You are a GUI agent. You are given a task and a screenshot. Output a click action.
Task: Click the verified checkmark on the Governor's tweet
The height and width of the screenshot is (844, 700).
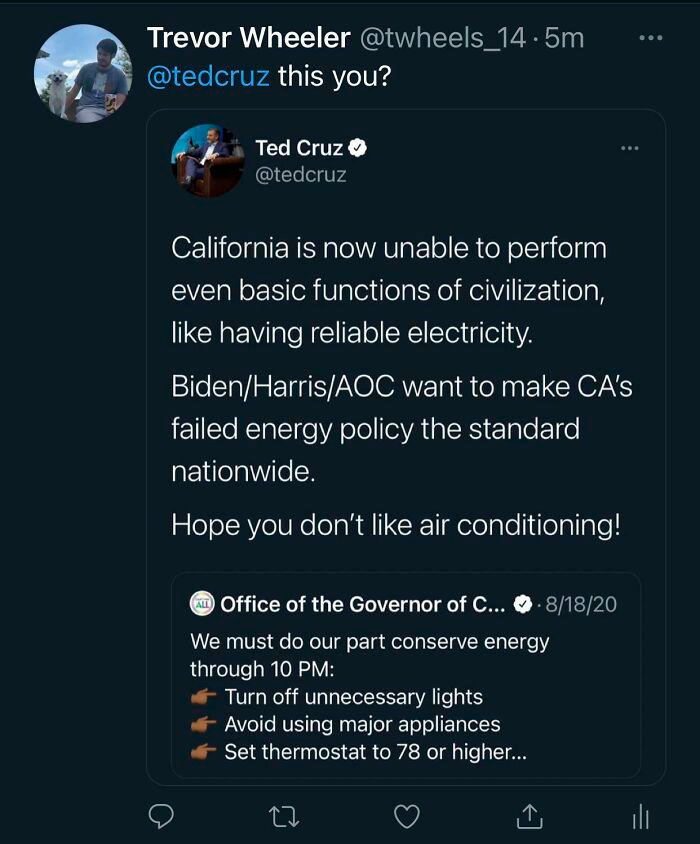coord(522,603)
